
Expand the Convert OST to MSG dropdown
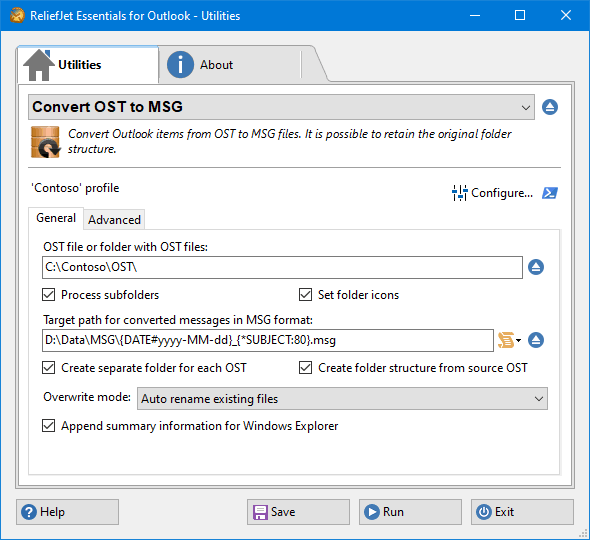coord(281,107)
